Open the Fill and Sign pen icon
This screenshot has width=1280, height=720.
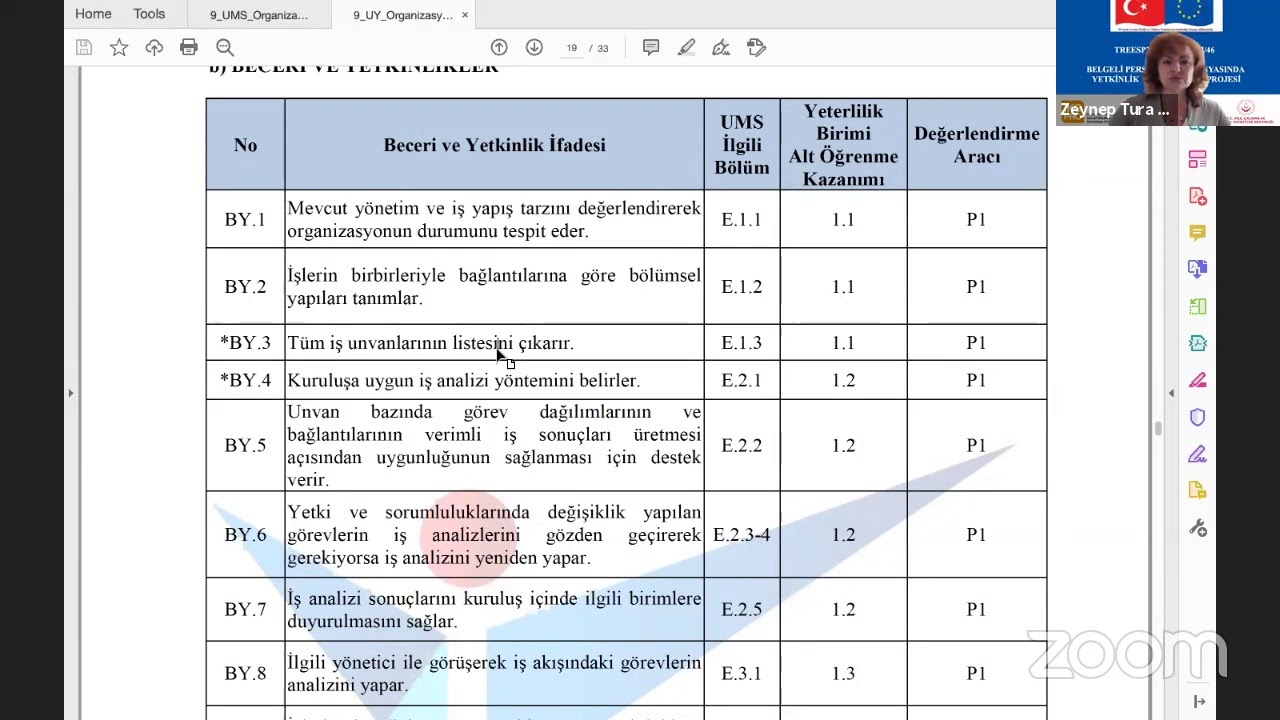coord(721,47)
